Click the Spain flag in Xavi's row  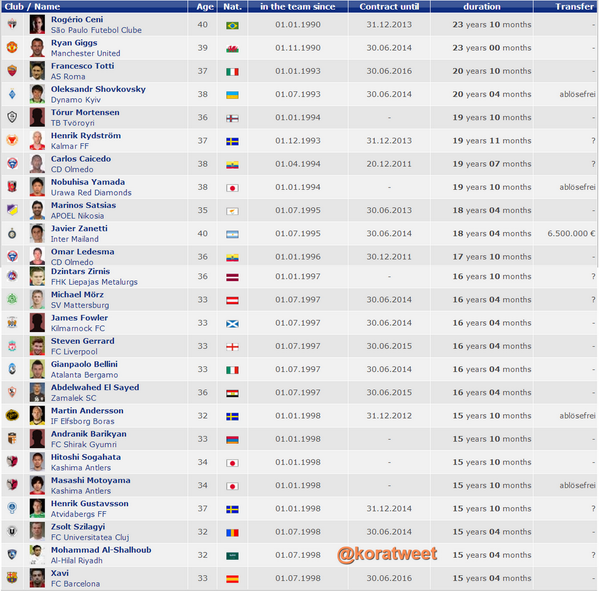tap(232, 579)
